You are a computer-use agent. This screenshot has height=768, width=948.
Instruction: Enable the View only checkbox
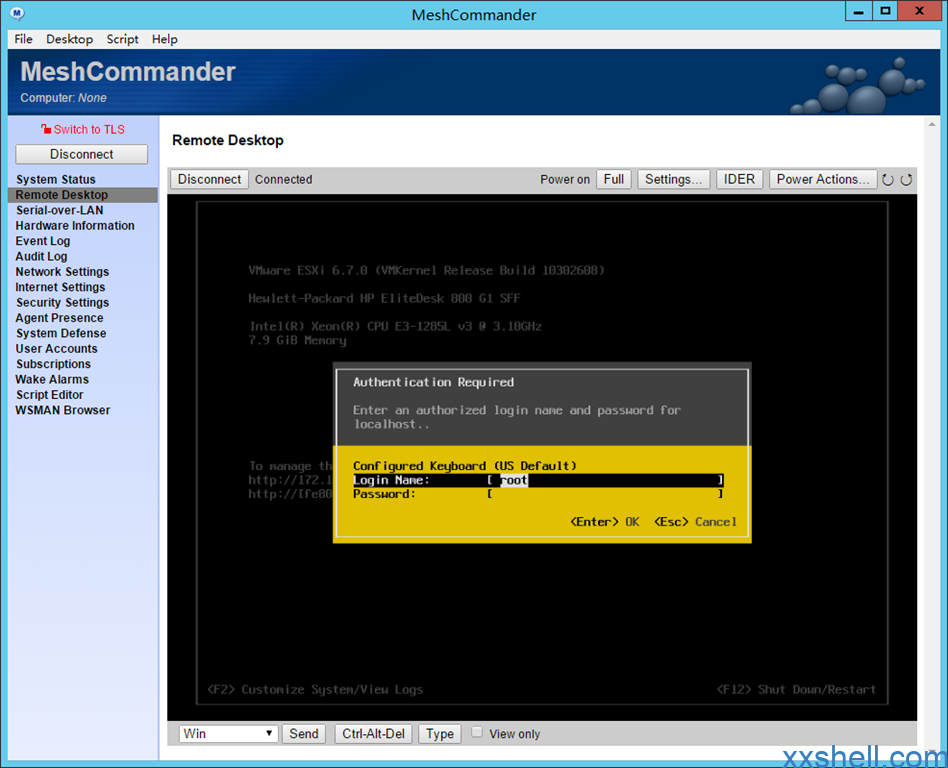[477, 732]
